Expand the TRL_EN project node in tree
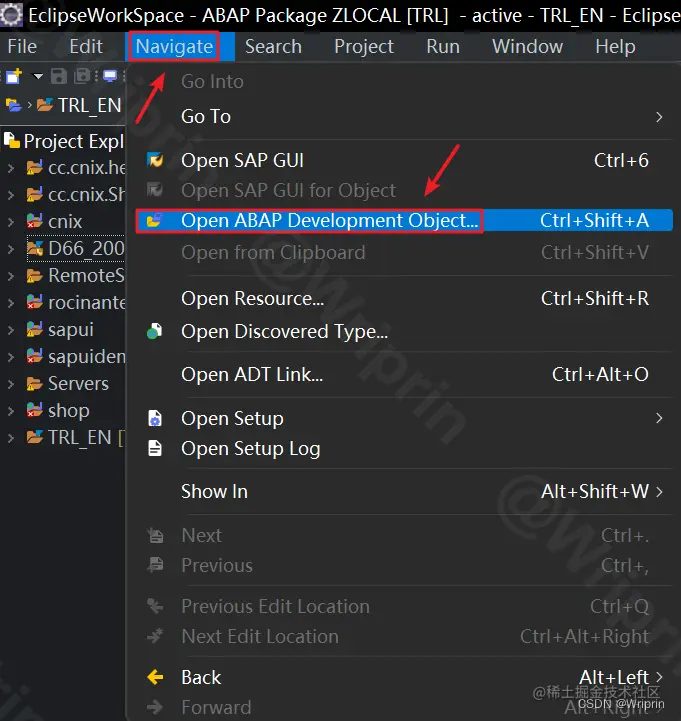The image size is (681, 721). (11, 438)
